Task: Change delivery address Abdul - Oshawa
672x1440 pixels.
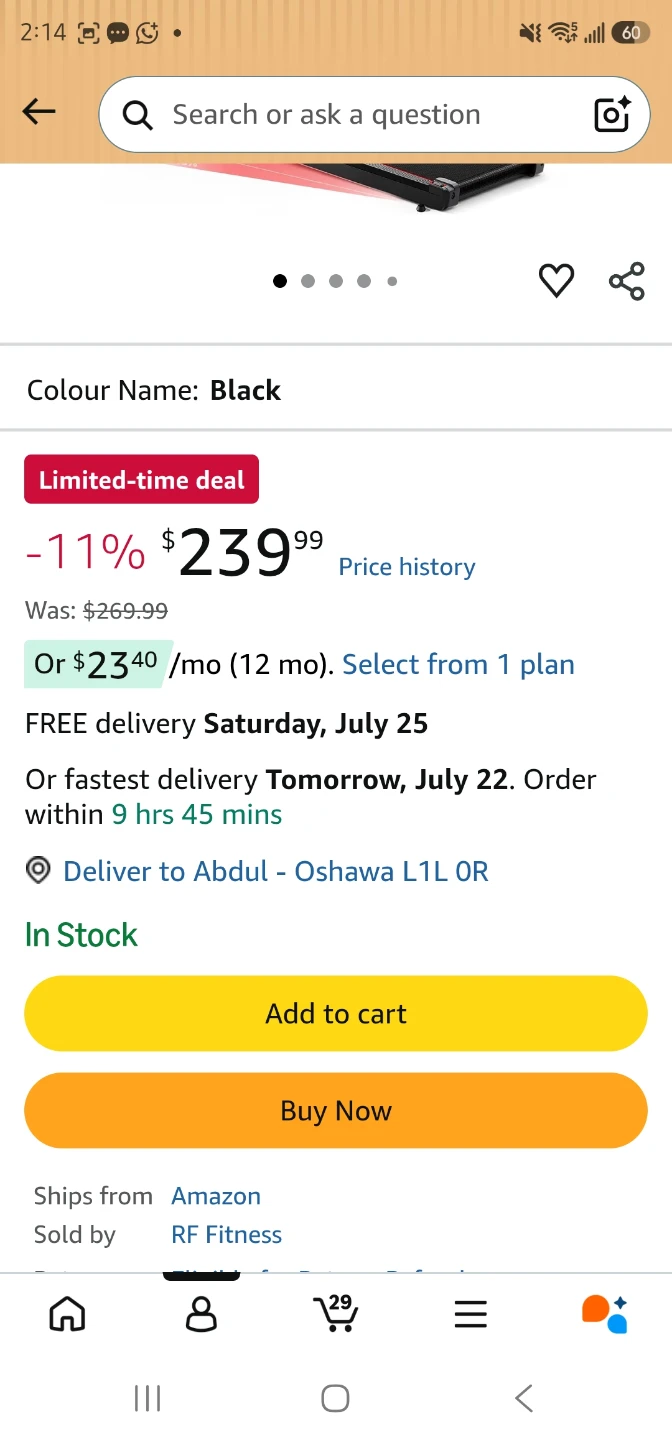Action: 276,871
